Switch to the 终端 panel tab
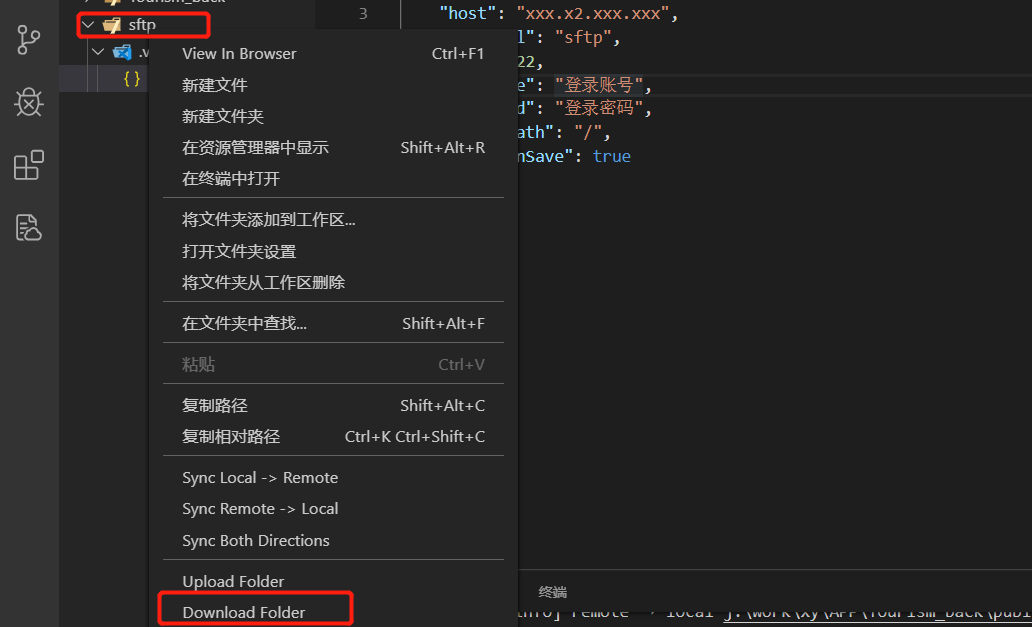The width and height of the screenshot is (1032, 627). coord(552,591)
